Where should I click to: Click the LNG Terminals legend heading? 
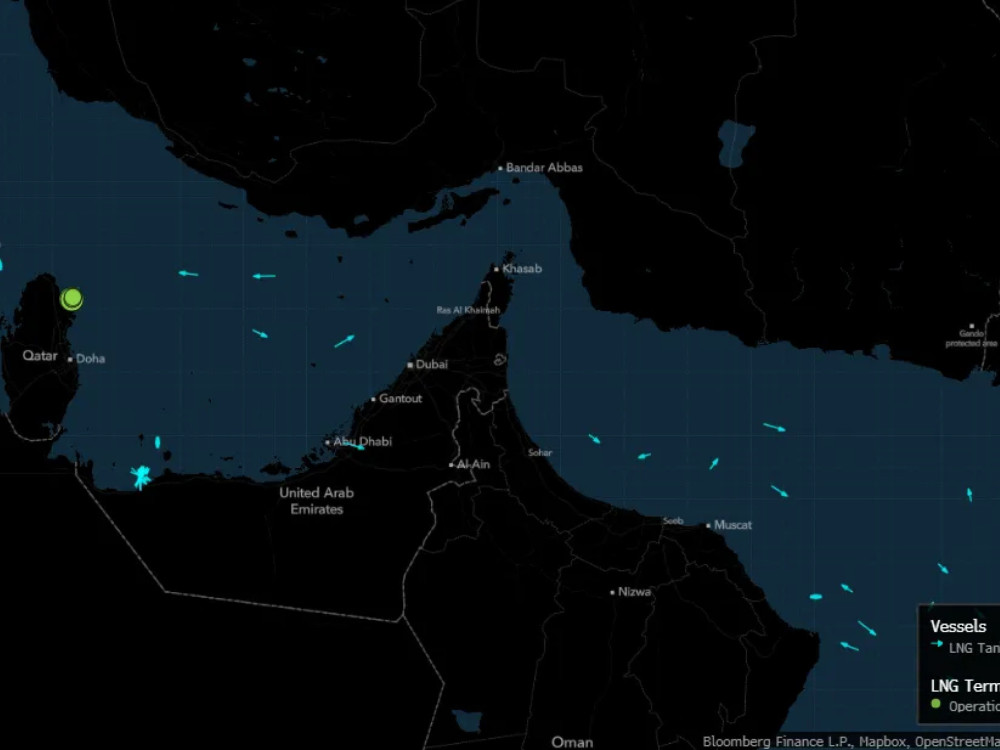tap(964, 686)
